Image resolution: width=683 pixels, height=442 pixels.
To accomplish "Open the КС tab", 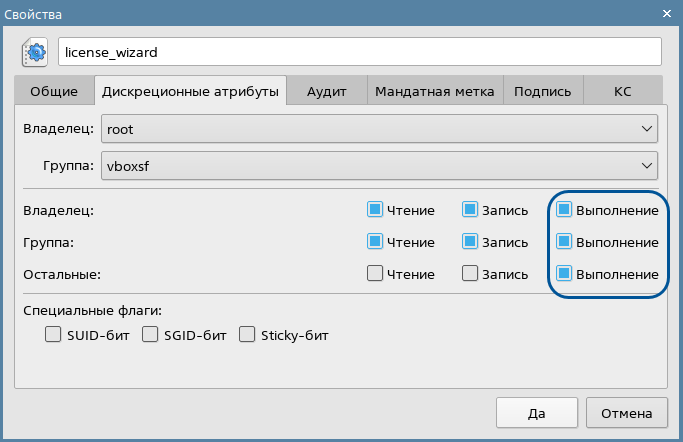I will [622, 92].
